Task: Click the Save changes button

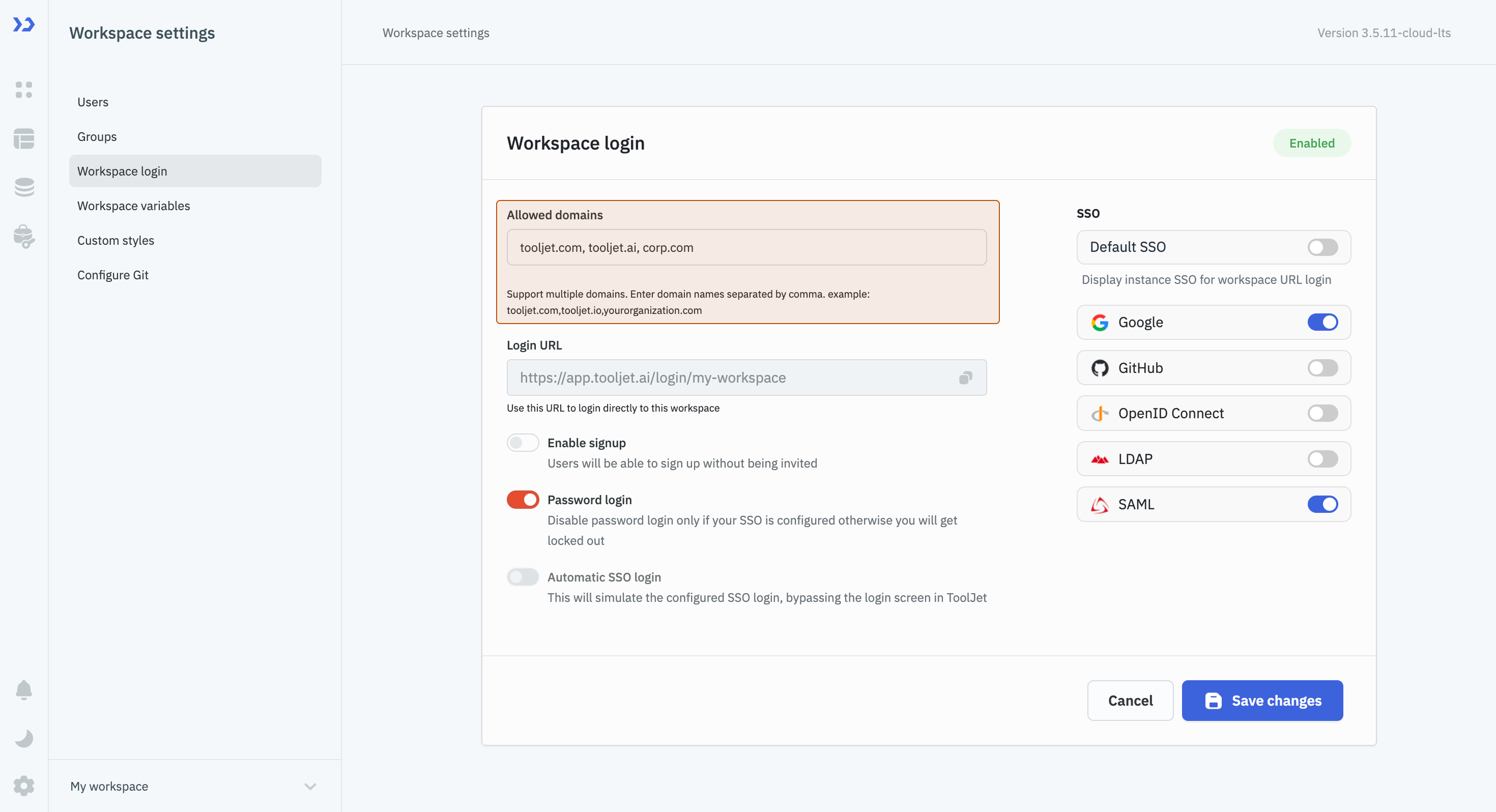Action: (1262, 701)
